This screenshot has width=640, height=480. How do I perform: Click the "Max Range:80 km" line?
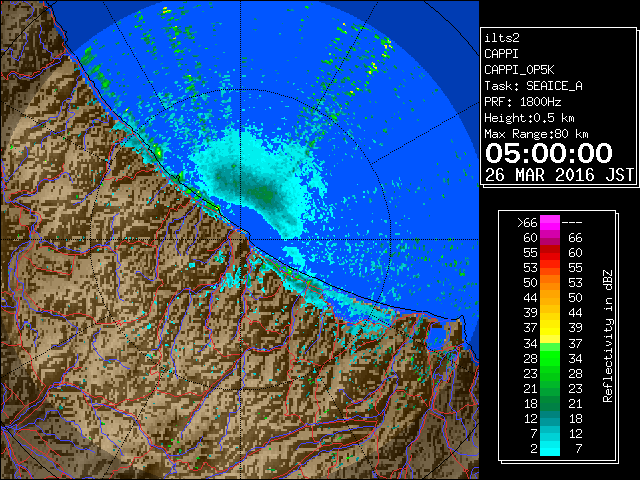[x=536, y=134]
